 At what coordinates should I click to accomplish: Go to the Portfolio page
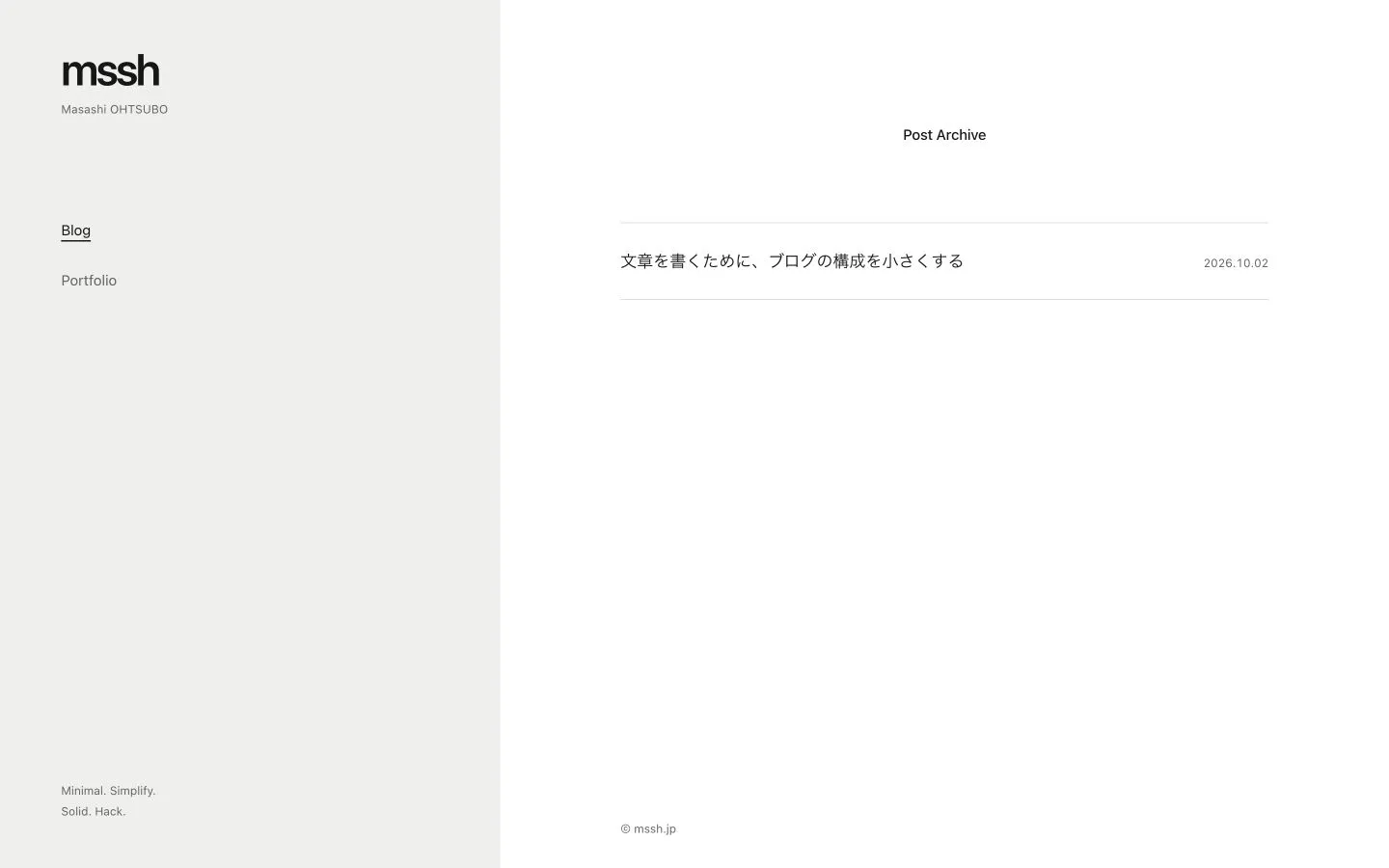click(89, 281)
